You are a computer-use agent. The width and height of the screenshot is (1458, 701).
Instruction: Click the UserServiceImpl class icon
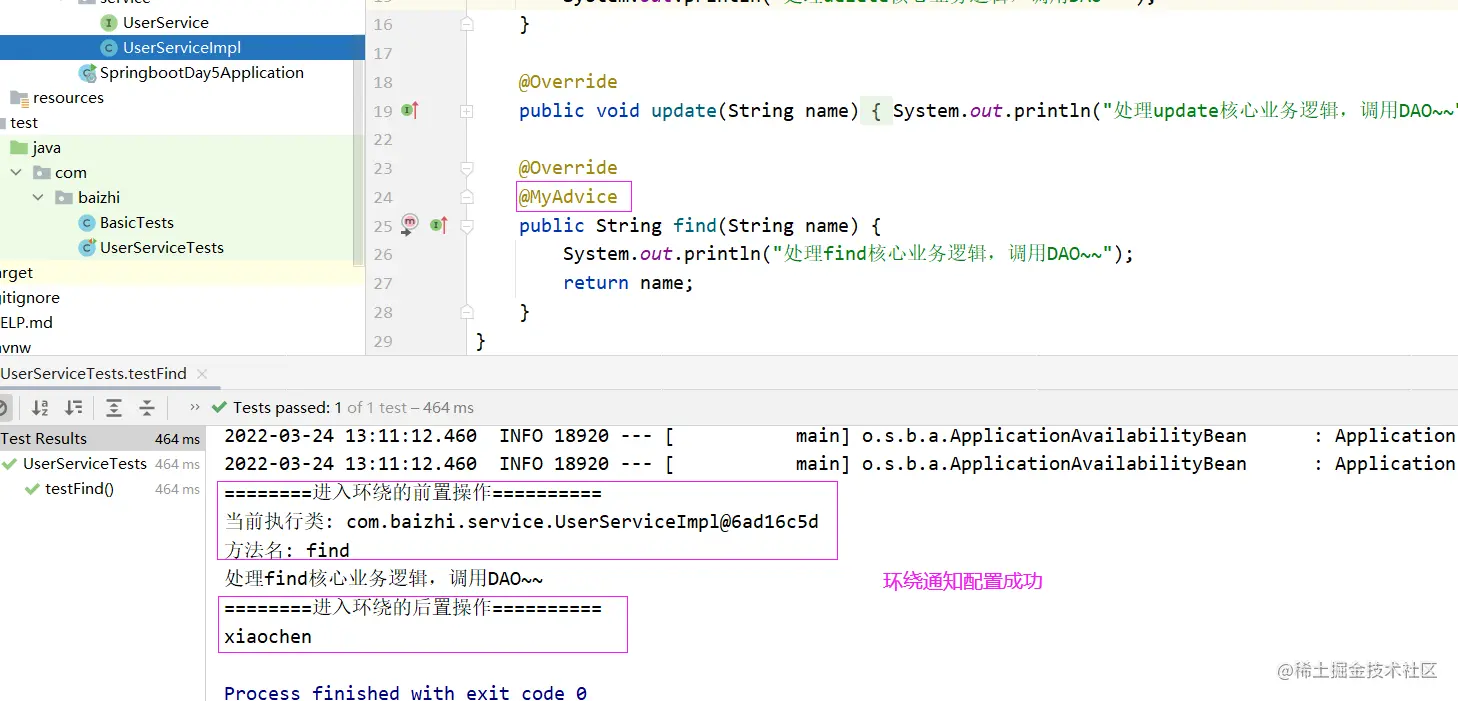[x=109, y=47]
